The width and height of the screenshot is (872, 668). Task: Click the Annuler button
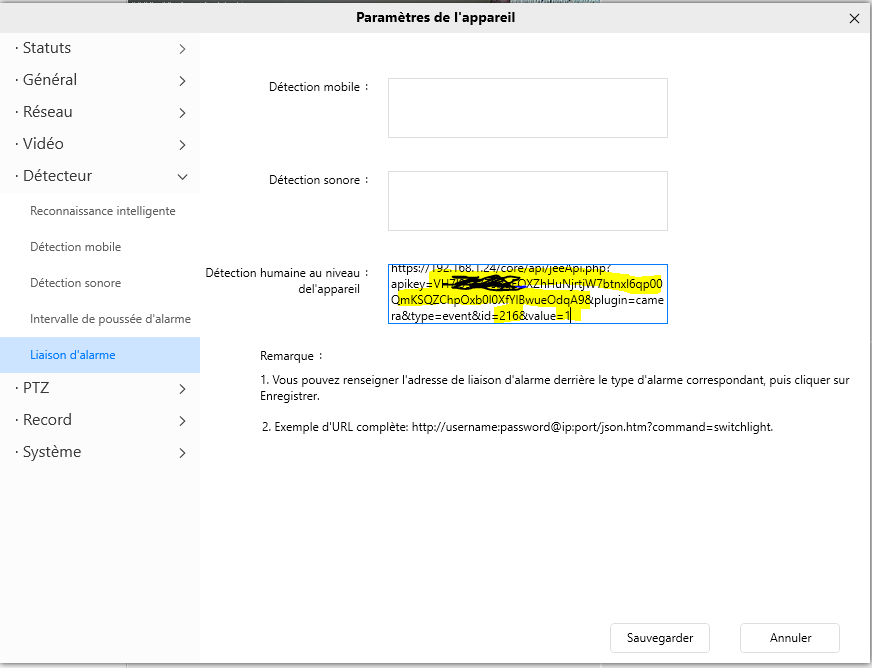[790, 638]
